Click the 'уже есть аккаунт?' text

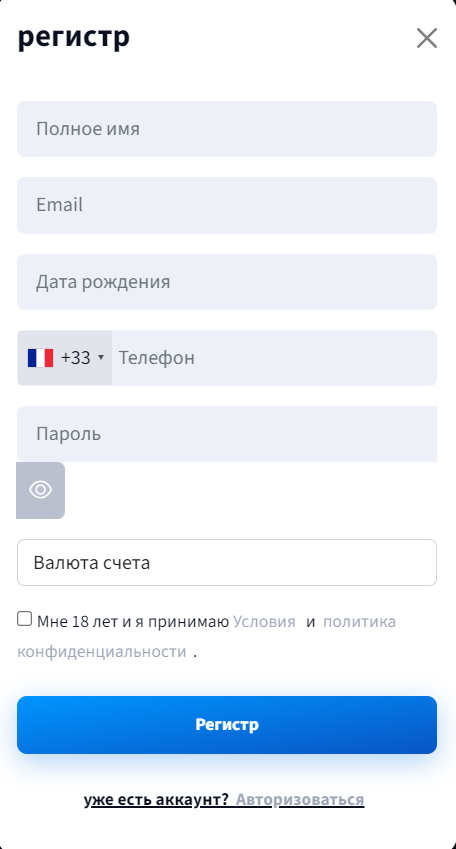pos(157,800)
